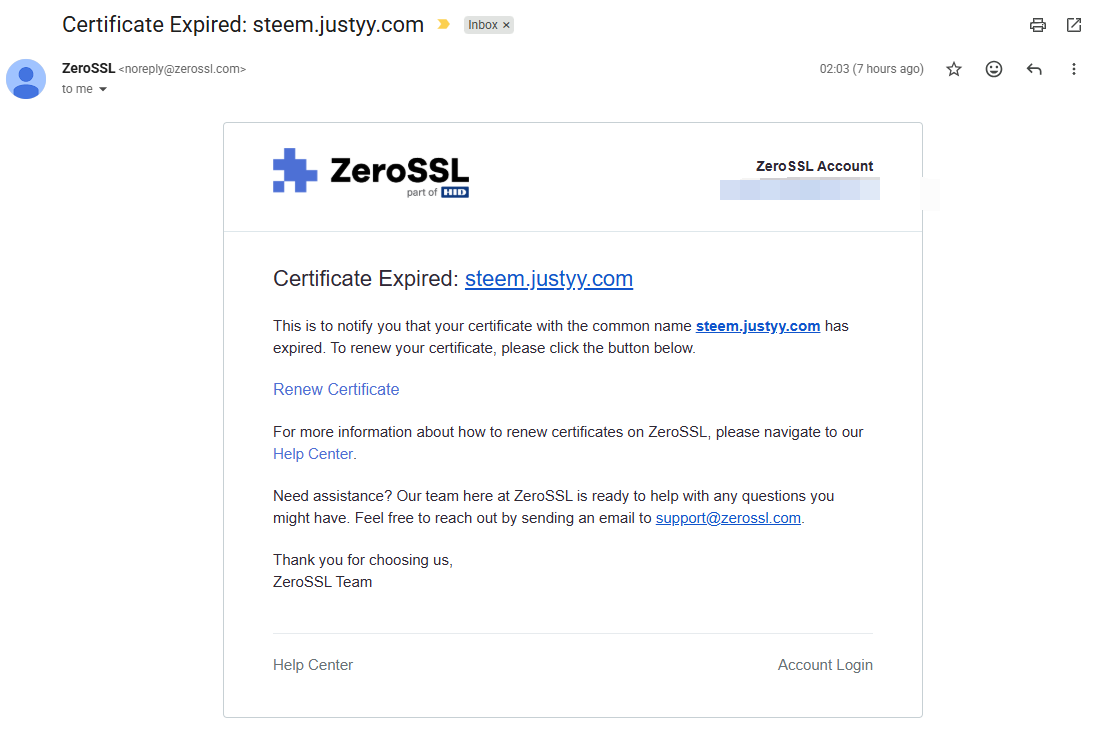Click sender name ZeroSSL
The image size is (1099, 732).
88,68
